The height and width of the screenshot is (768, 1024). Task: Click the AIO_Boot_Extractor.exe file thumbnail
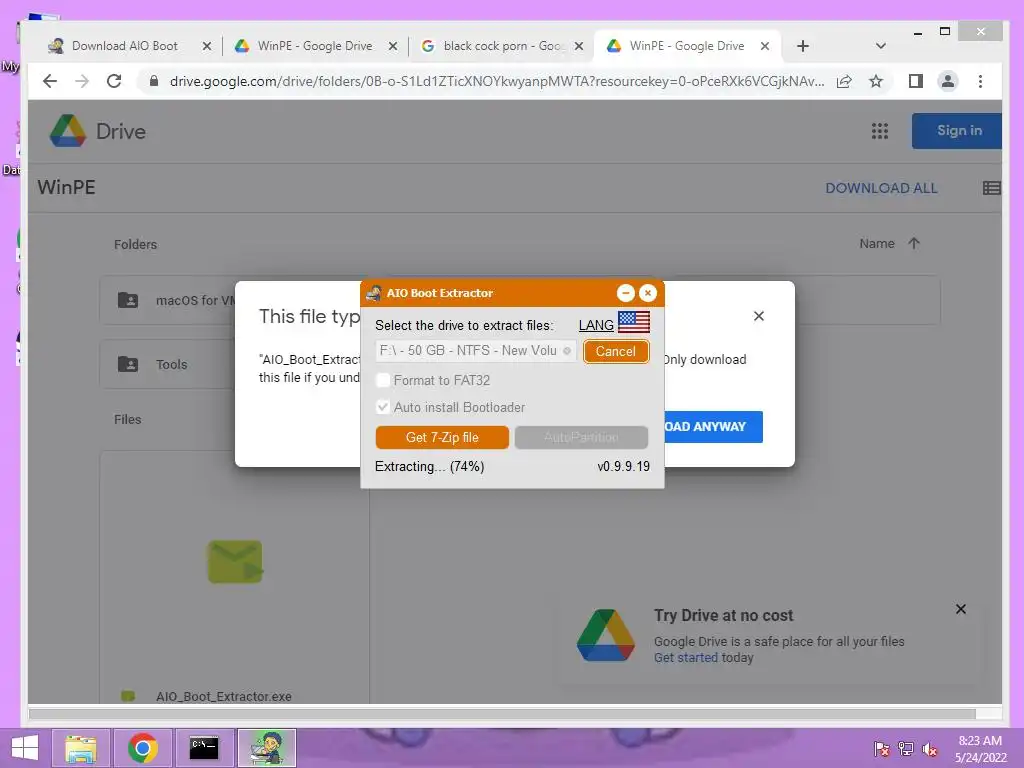click(235, 562)
